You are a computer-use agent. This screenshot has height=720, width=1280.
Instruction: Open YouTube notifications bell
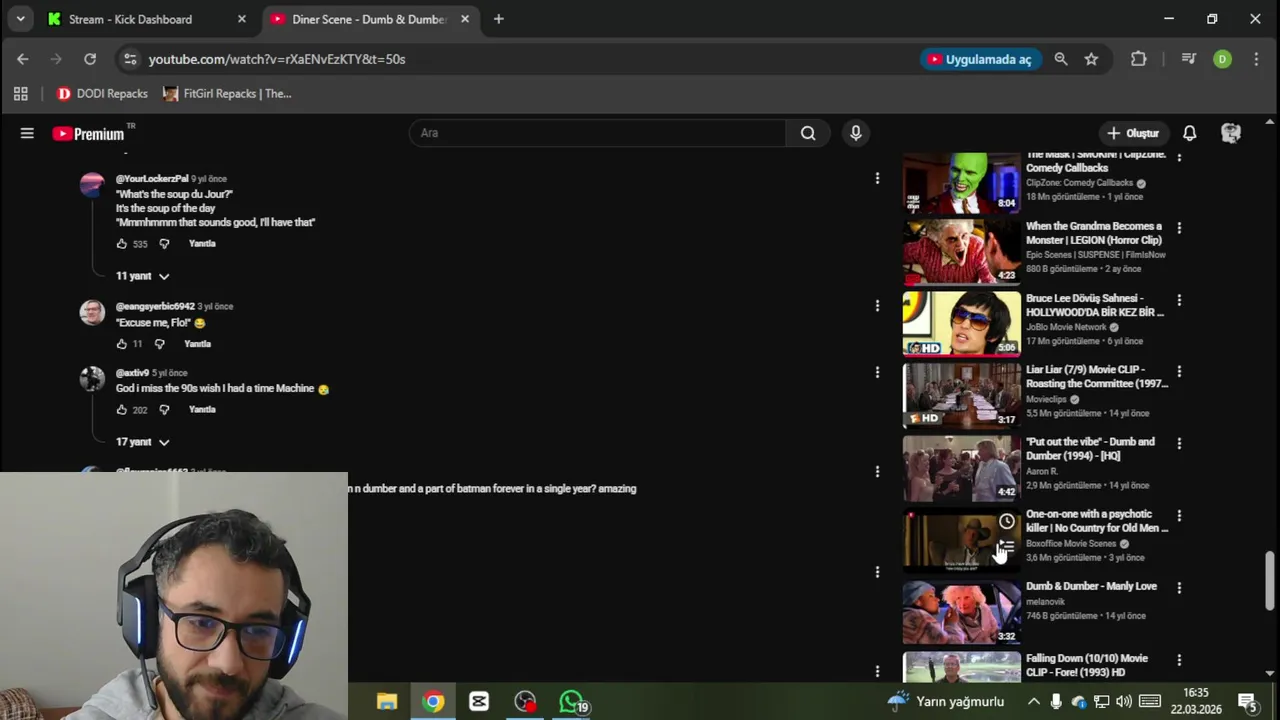pyautogui.click(x=1189, y=133)
